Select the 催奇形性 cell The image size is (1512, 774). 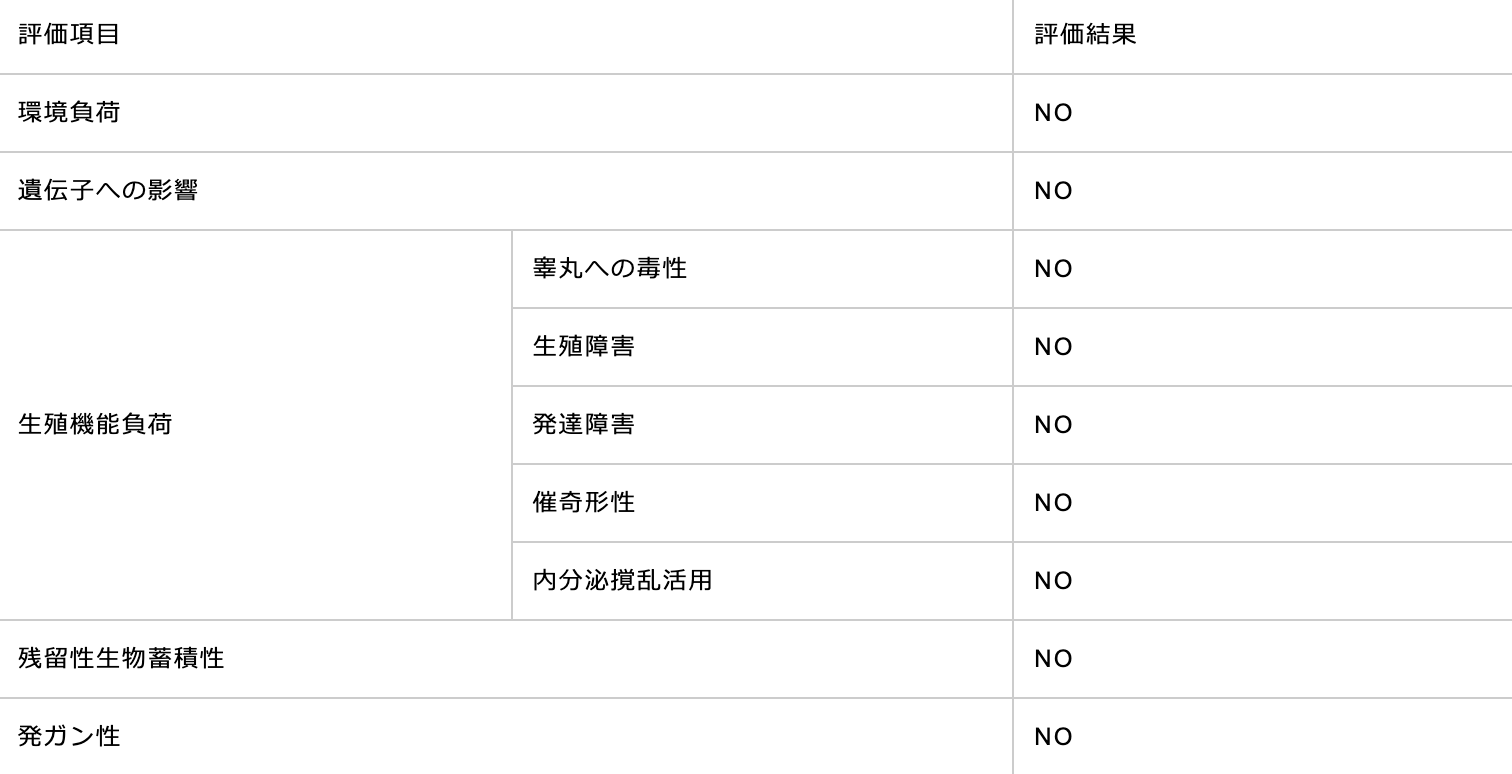(x=762, y=503)
